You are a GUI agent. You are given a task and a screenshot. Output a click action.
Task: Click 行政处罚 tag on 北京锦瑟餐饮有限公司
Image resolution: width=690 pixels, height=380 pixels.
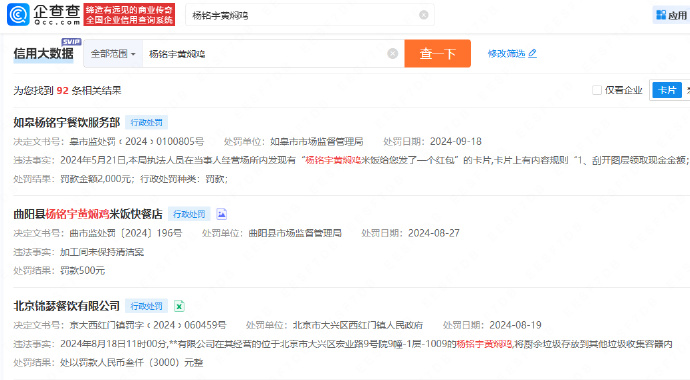(147, 306)
